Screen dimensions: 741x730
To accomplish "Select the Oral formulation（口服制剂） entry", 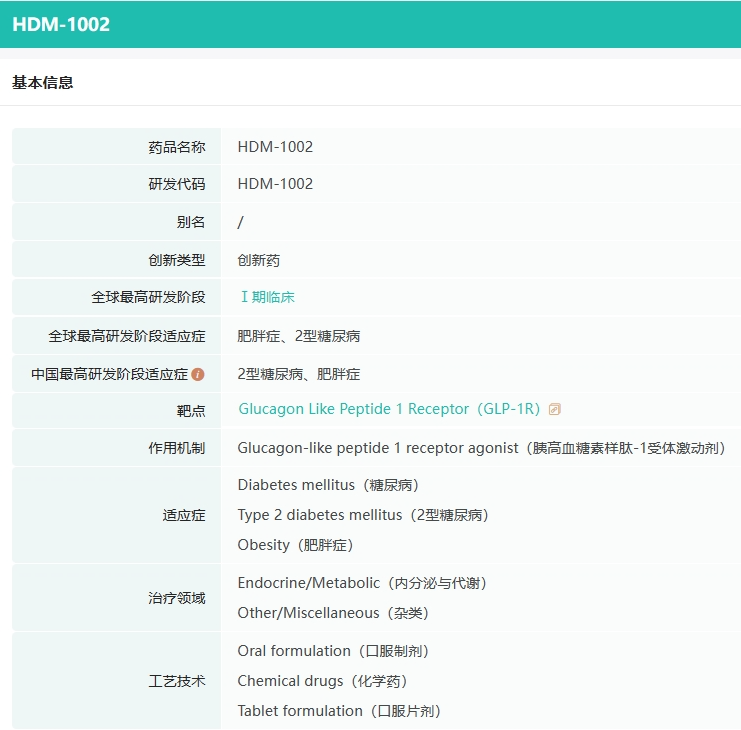I will (333, 651).
